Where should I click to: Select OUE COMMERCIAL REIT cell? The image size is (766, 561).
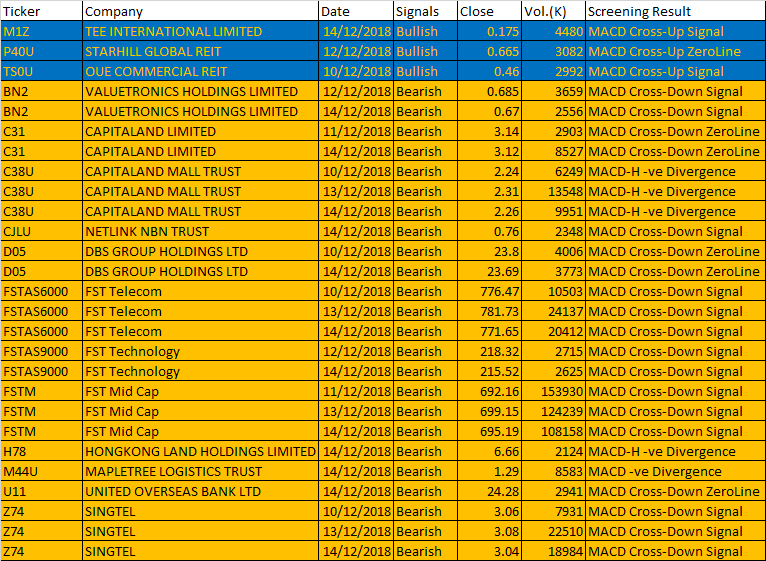(200, 71)
